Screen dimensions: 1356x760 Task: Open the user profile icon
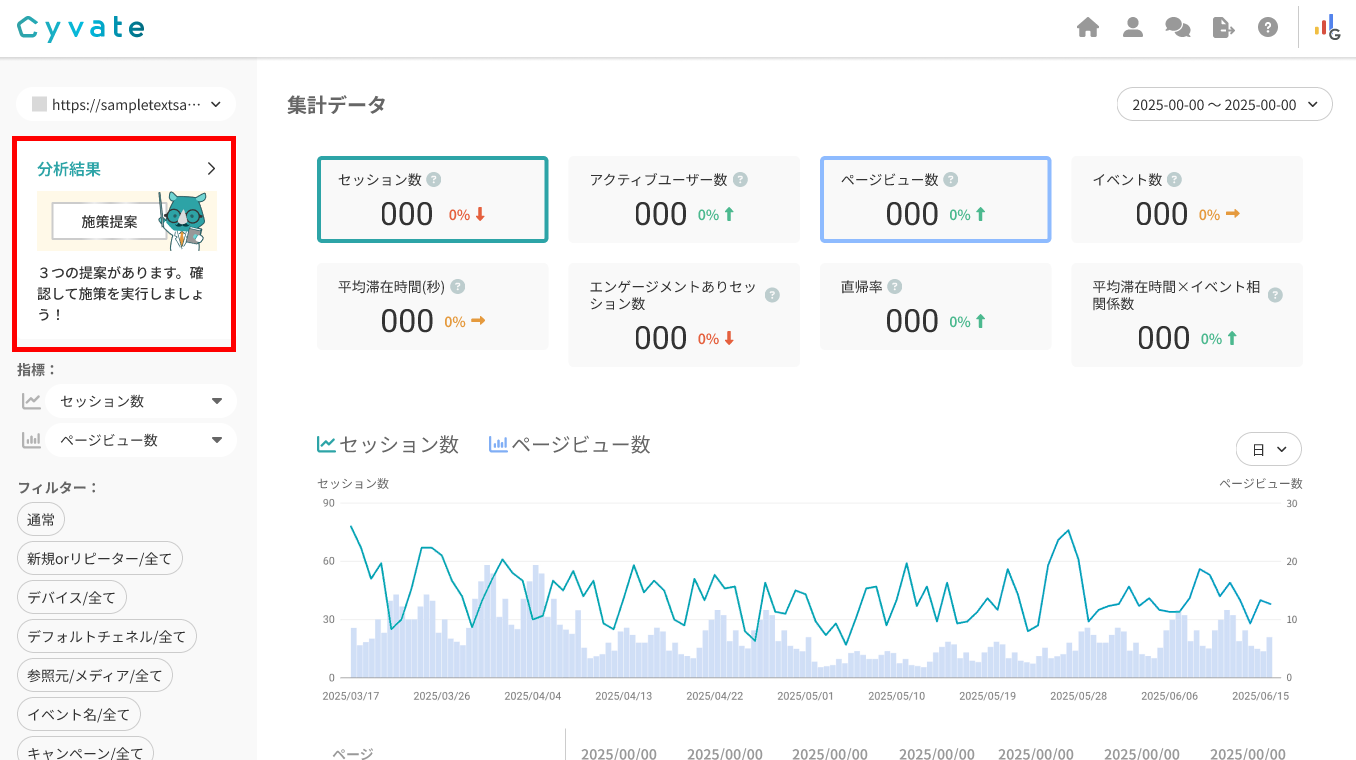pyautogui.click(x=1132, y=28)
